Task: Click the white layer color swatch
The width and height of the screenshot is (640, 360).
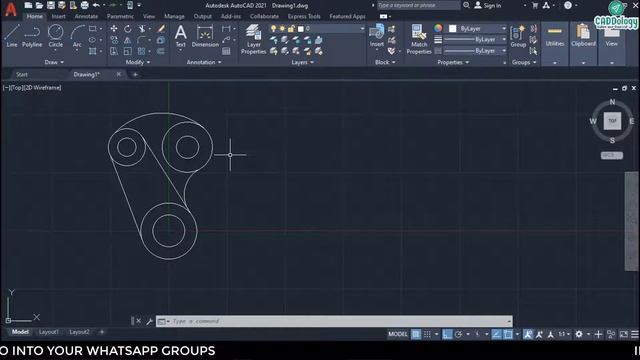Action: [301, 29]
